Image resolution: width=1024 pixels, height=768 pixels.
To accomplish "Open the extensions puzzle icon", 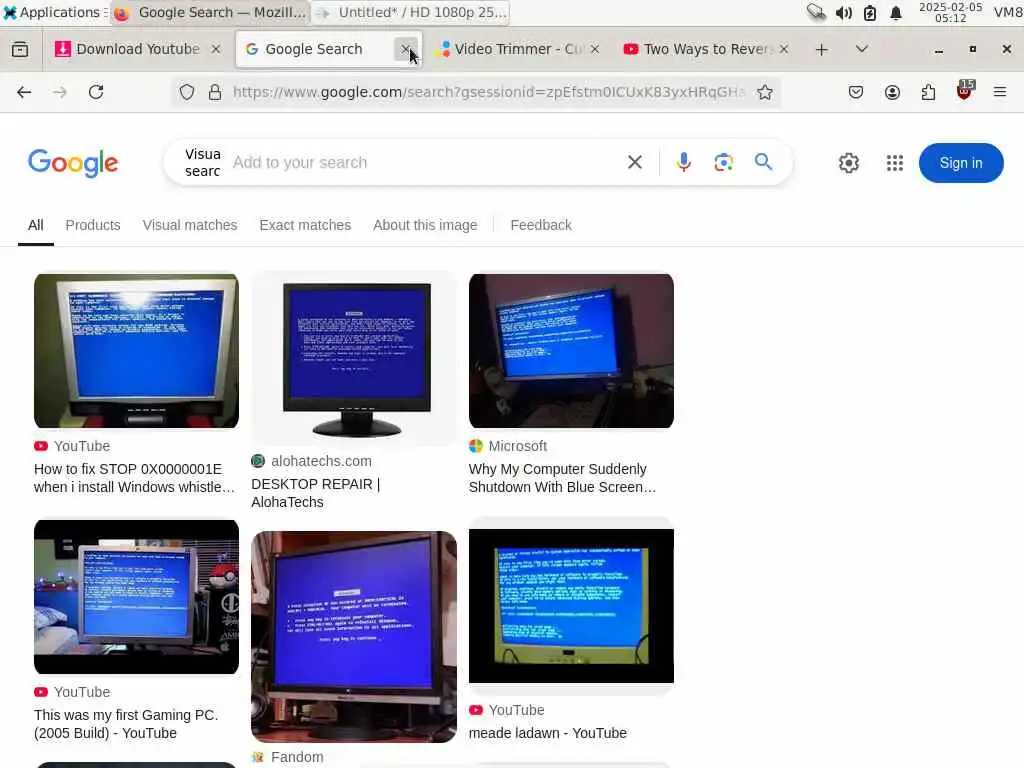I will click(x=928, y=92).
